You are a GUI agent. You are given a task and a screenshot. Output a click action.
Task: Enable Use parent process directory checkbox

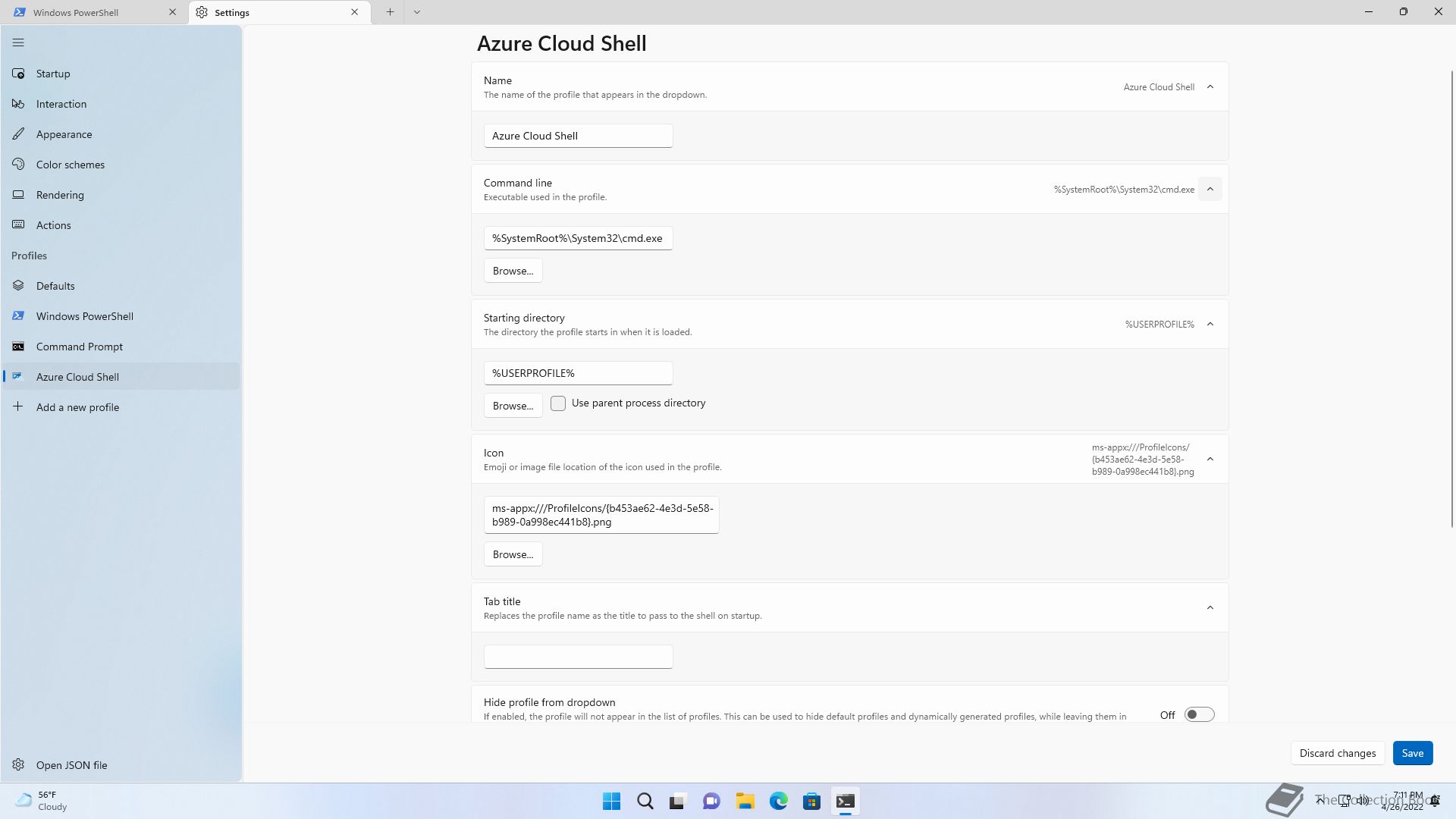click(x=558, y=403)
